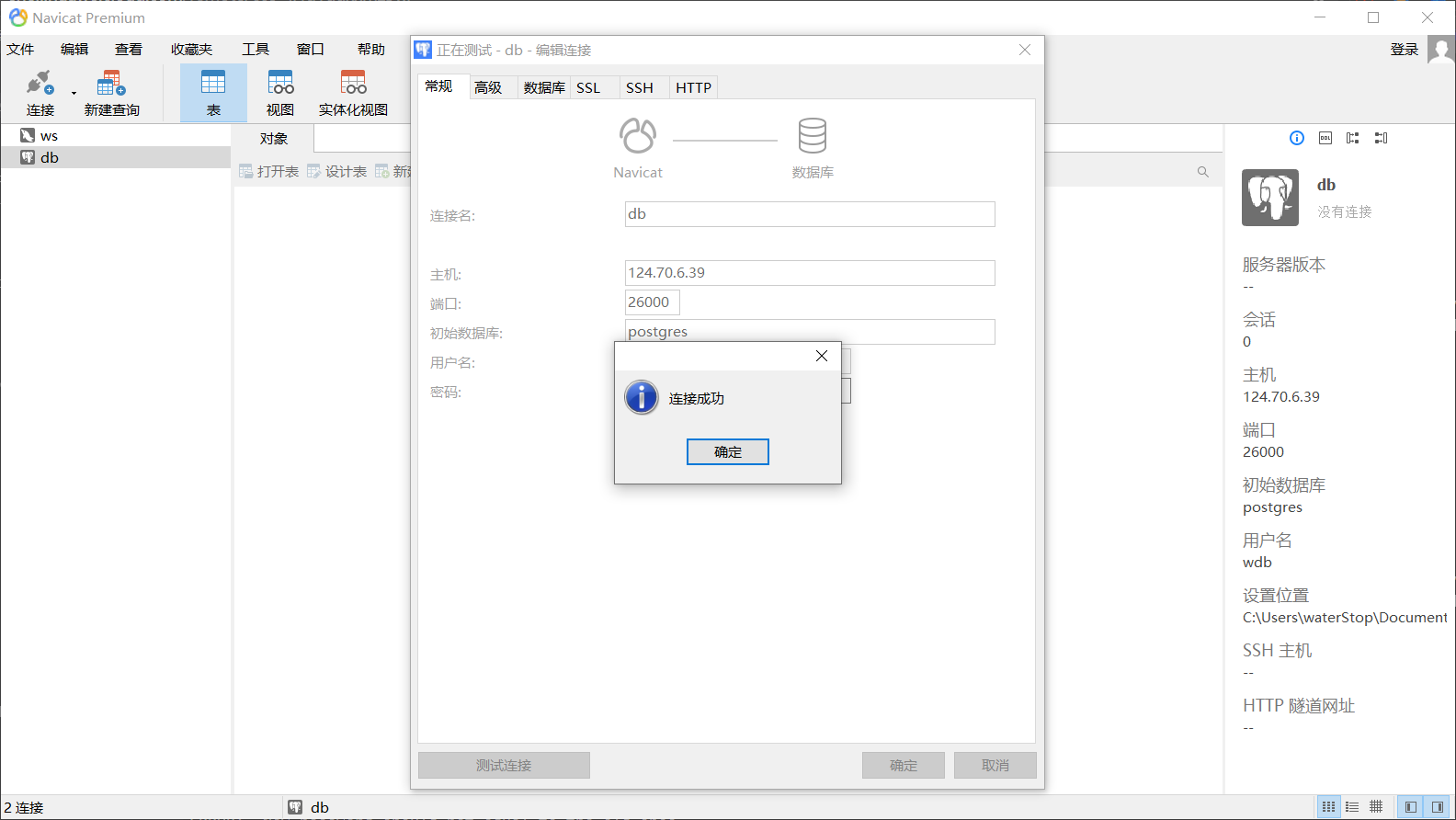
Task: Toggle the right information pane
Action: (x=1438, y=807)
